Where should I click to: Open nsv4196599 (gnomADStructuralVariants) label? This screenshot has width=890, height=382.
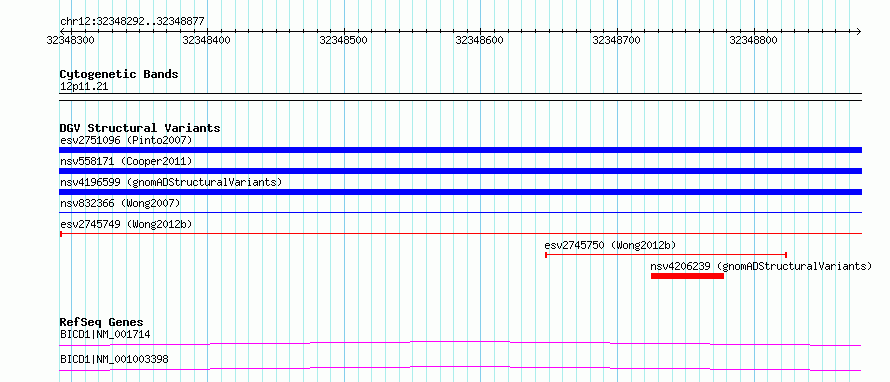(171, 182)
